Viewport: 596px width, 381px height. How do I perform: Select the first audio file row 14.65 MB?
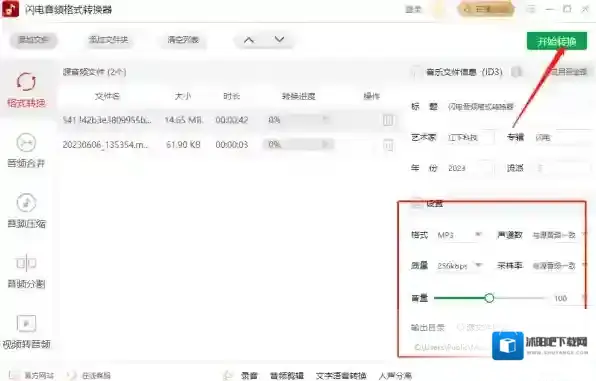229,120
